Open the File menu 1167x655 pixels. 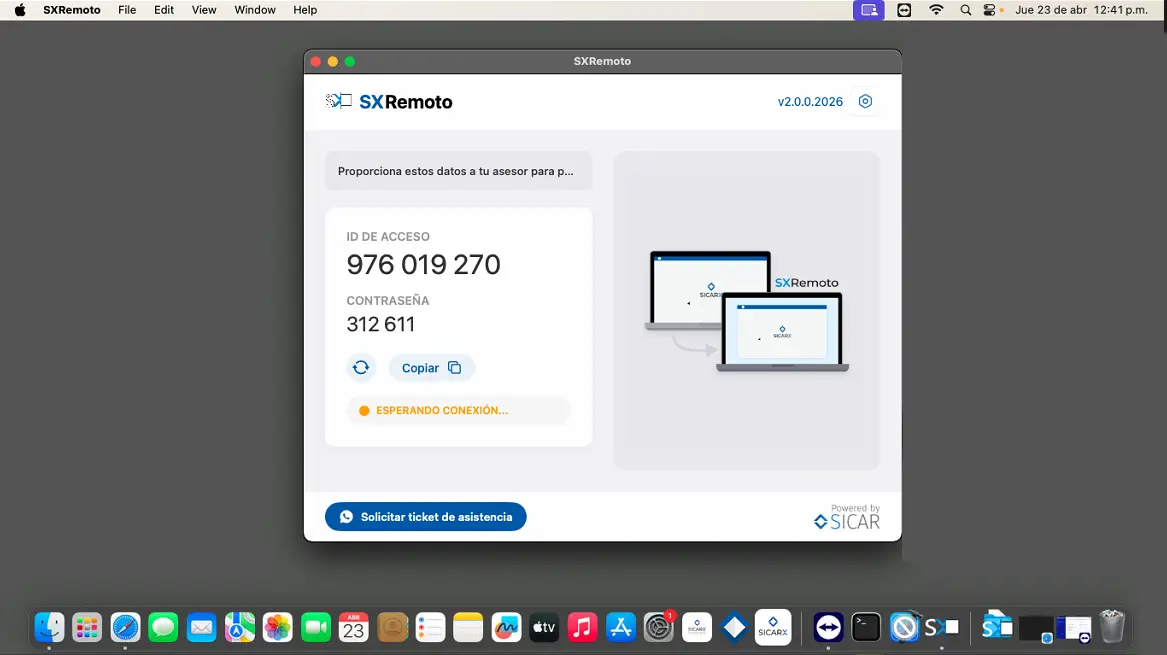[127, 10]
